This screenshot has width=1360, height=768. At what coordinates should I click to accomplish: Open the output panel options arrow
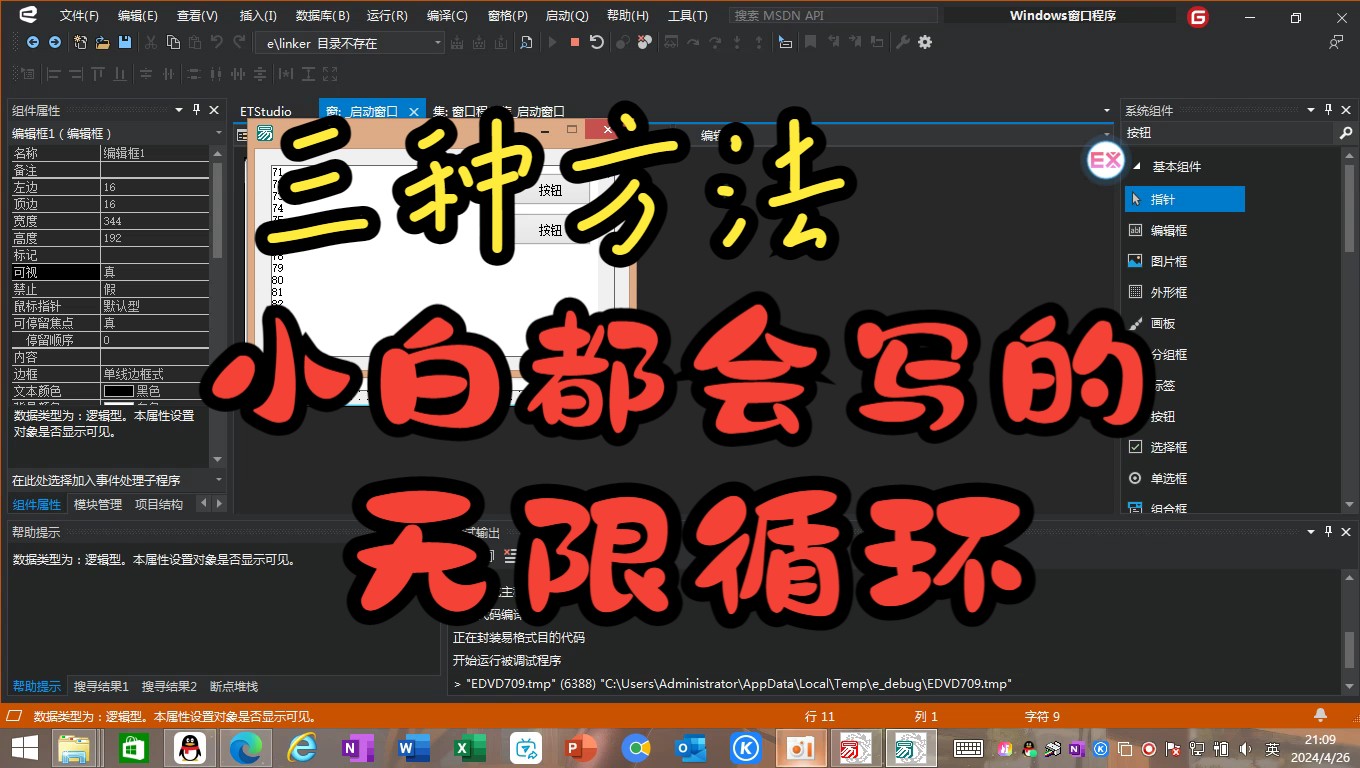click(x=1311, y=532)
